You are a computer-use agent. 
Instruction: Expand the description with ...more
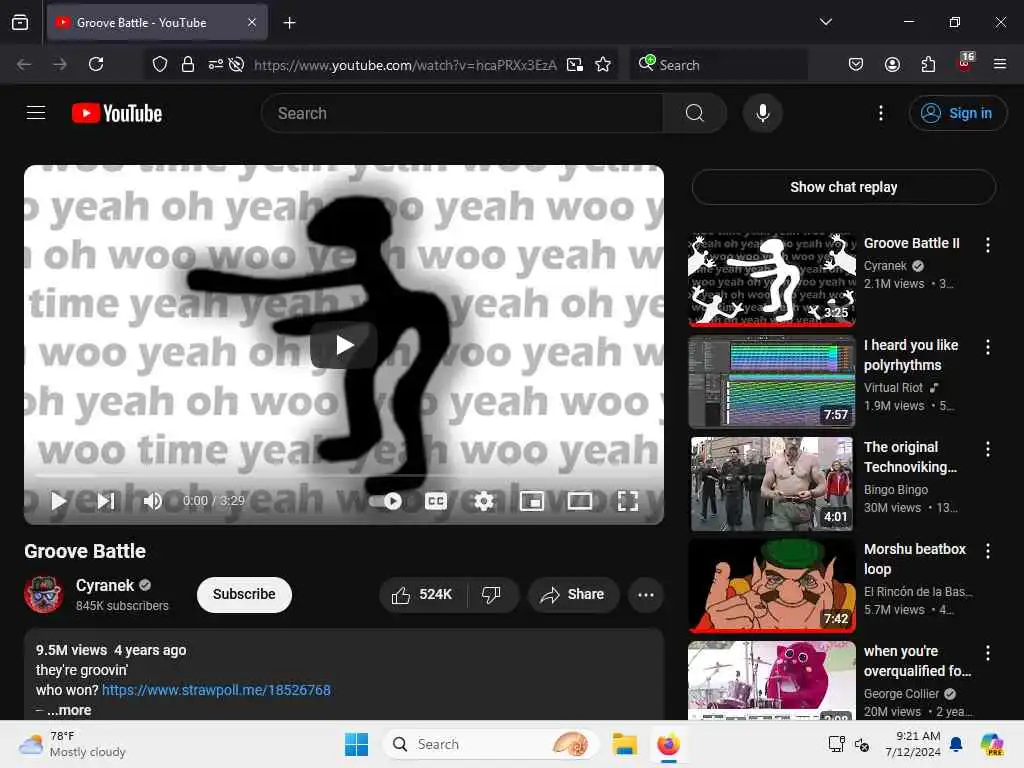click(x=69, y=710)
